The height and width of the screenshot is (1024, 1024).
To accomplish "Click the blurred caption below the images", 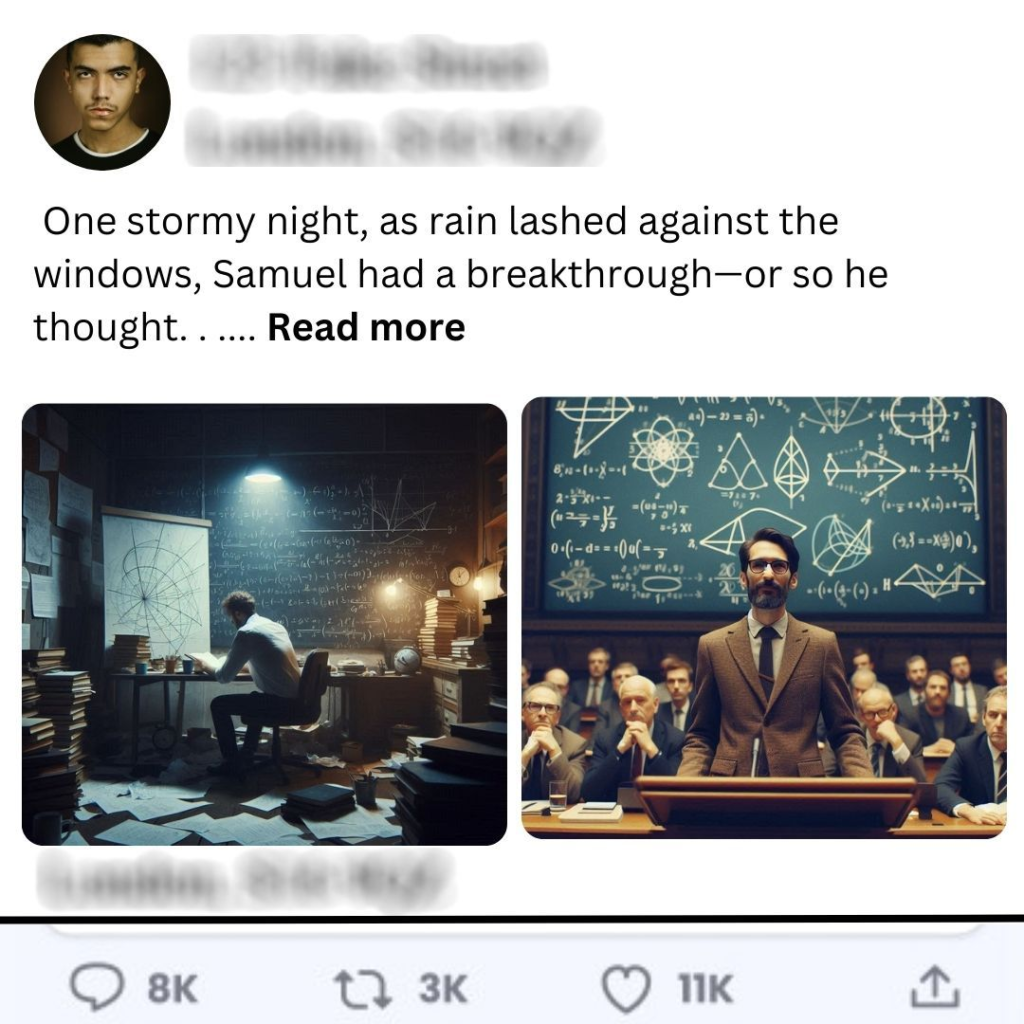I will (243, 880).
